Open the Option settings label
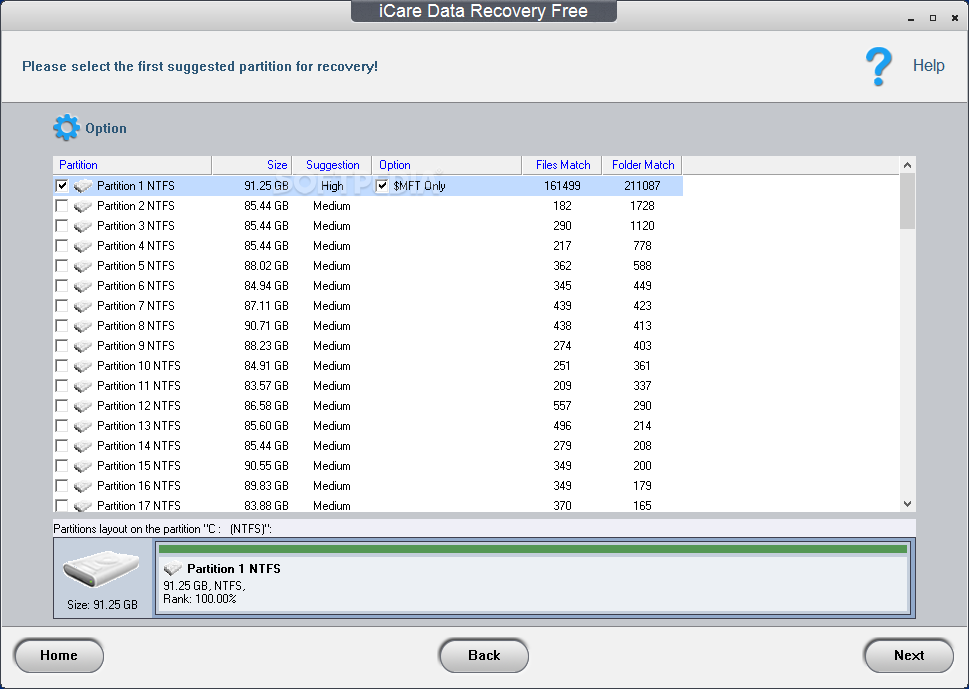 [x=106, y=129]
